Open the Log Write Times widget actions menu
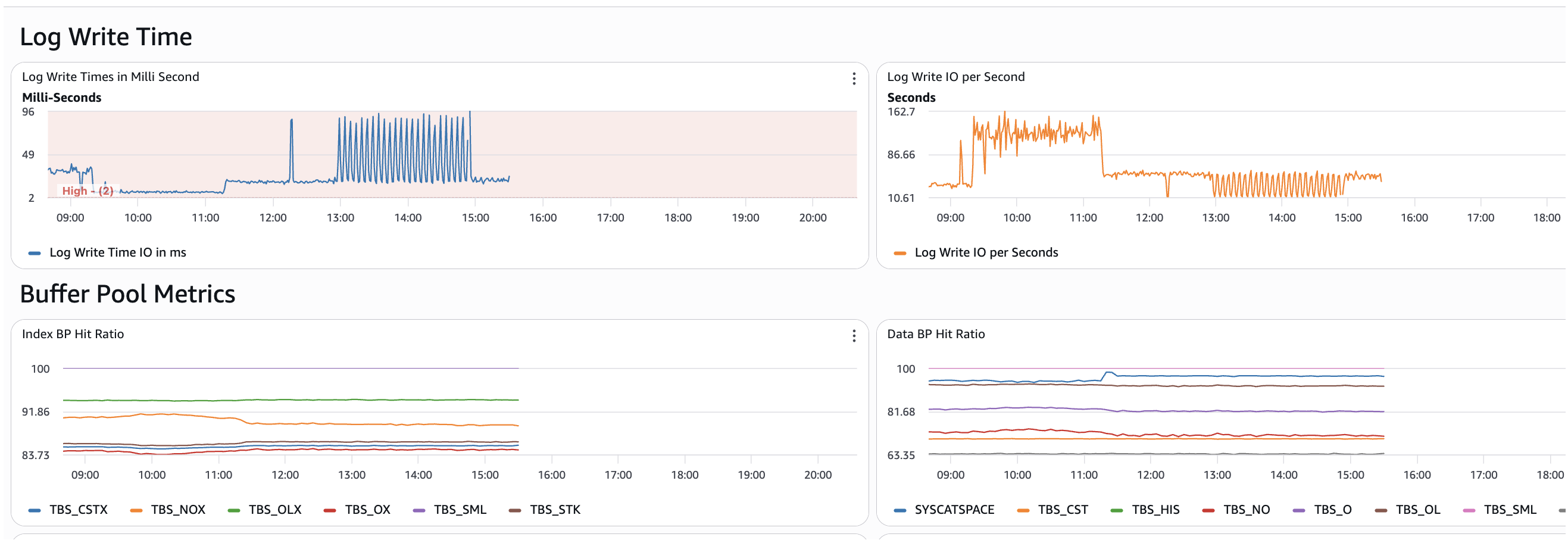1568x543 pixels. (854, 79)
